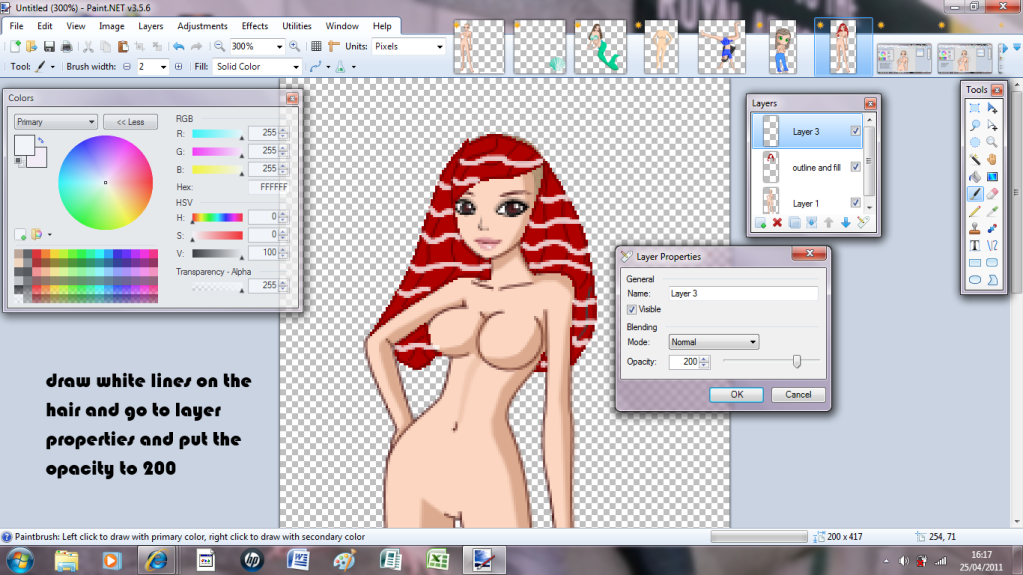Click OK in Layer Properties dialog
Image resolution: width=1023 pixels, height=575 pixels.
tap(737, 395)
